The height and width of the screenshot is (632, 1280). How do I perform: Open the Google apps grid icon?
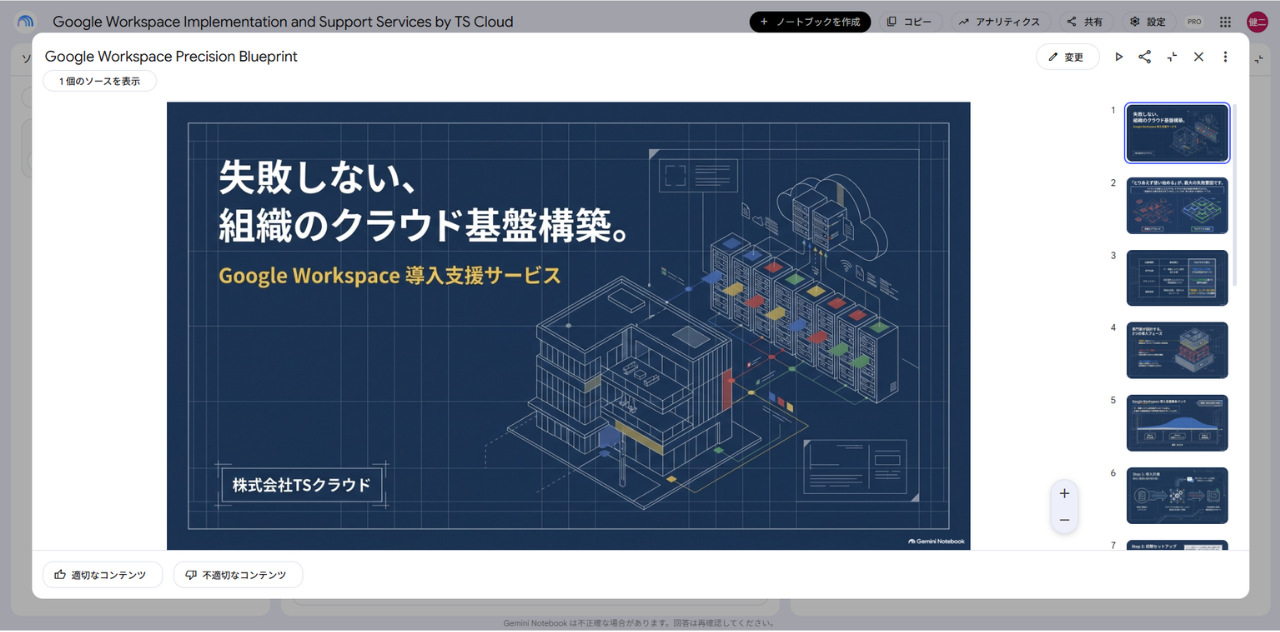tap(1224, 21)
